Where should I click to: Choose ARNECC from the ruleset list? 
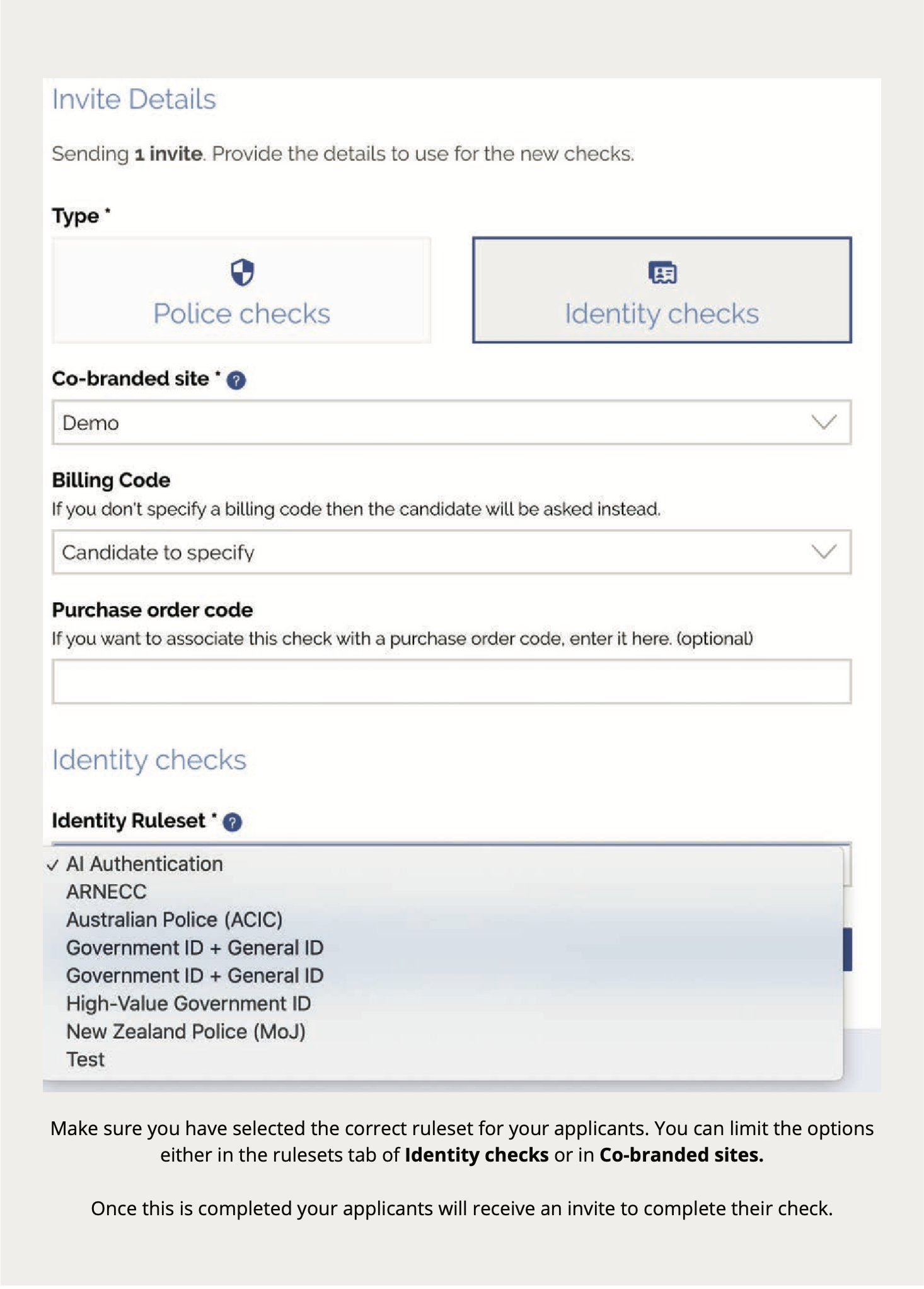pos(107,892)
